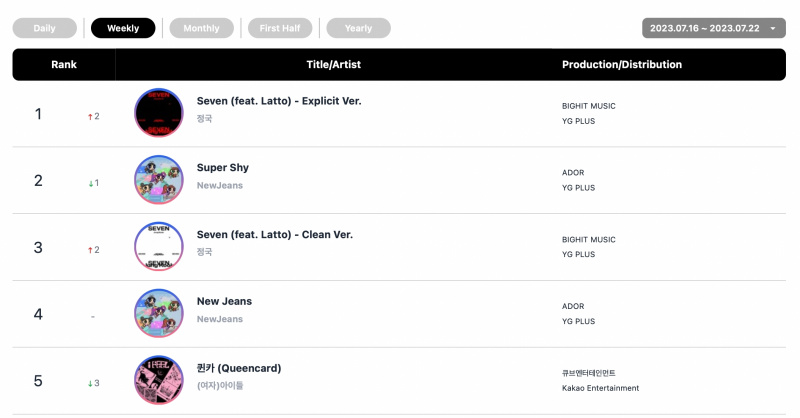Open the Seven Explicit Ver. album cover
Image resolution: width=800 pixels, height=418 pixels.
point(159,113)
